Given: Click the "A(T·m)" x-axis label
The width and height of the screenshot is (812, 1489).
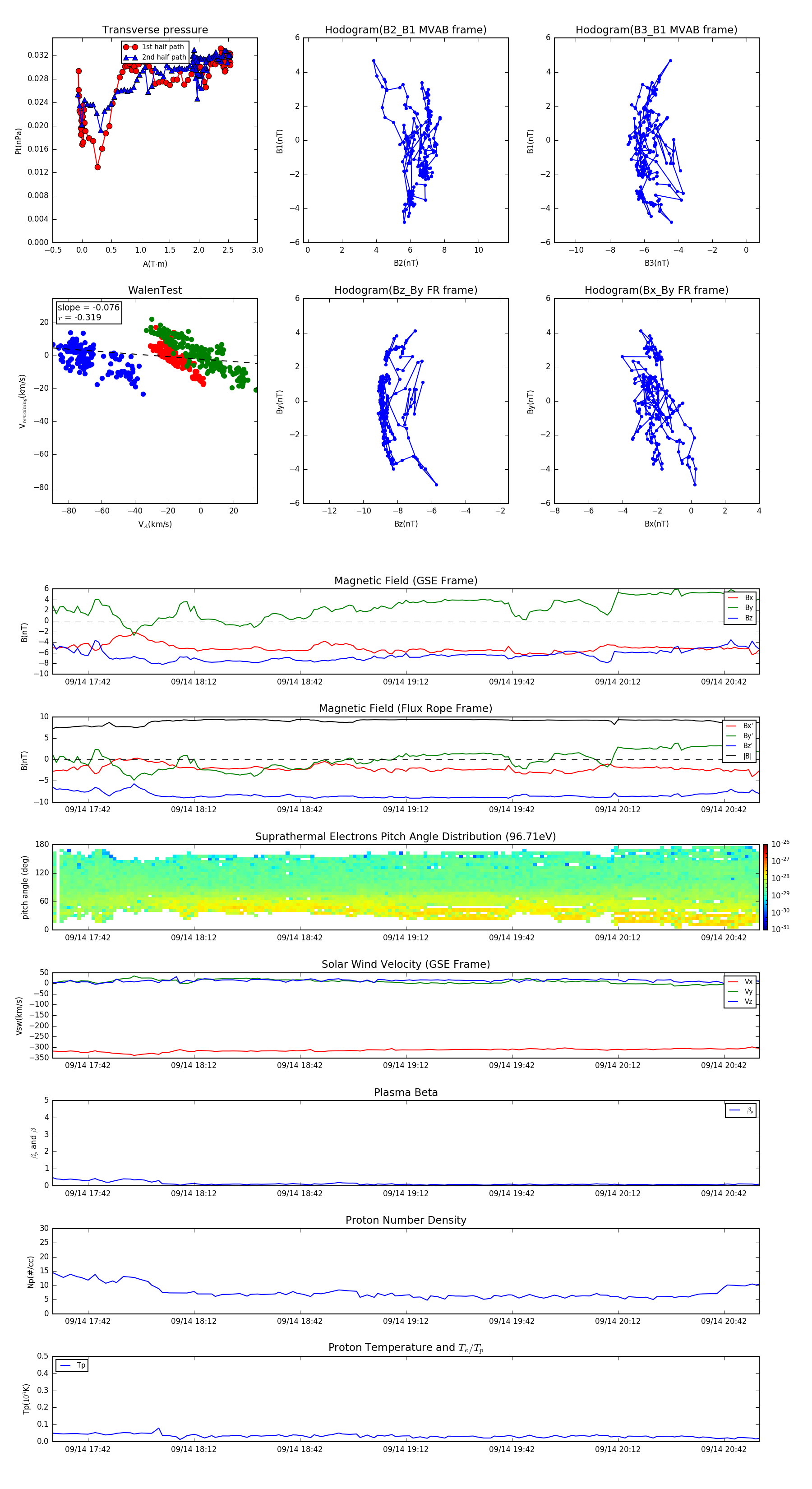Looking at the screenshot, I should [x=155, y=264].
